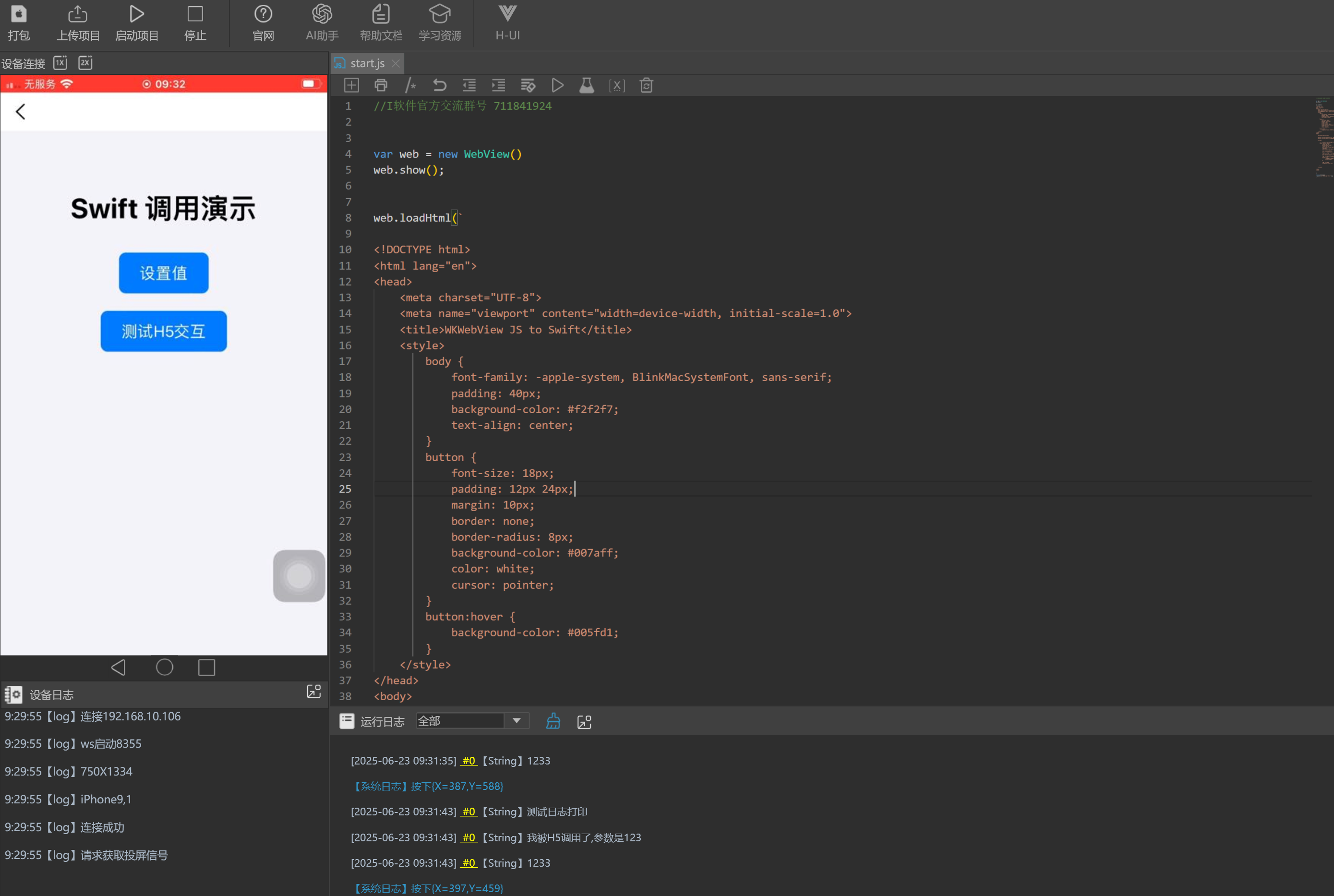Start the project with 启动项目
The image size is (1334, 896).
[137, 23]
